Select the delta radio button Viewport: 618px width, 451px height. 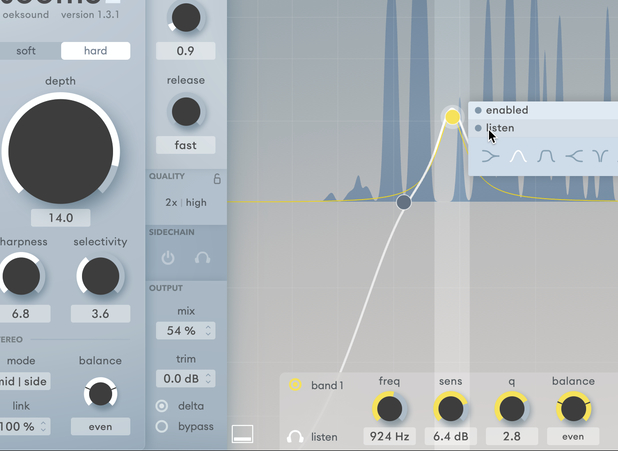coord(162,406)
